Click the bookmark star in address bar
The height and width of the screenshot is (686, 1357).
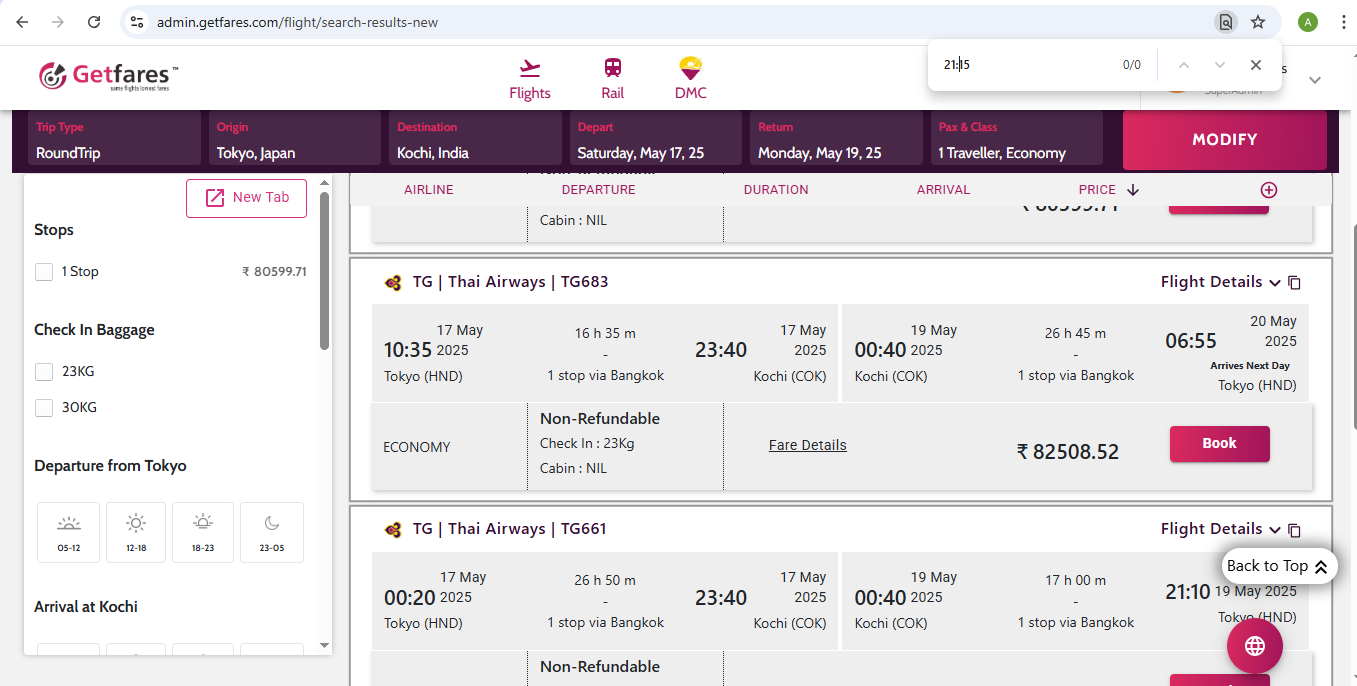tap(1258, 22)
